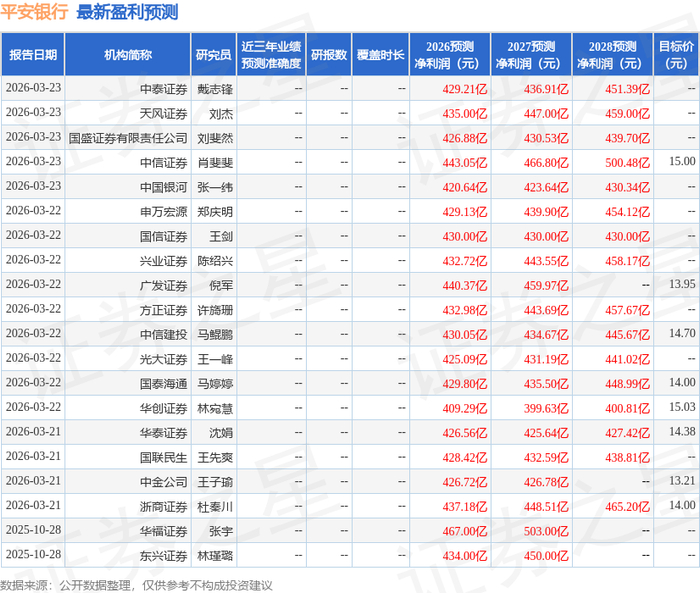Click the 13.95 target price value
700x593 pixels.
pyautogui.click(x=682, y=284)
